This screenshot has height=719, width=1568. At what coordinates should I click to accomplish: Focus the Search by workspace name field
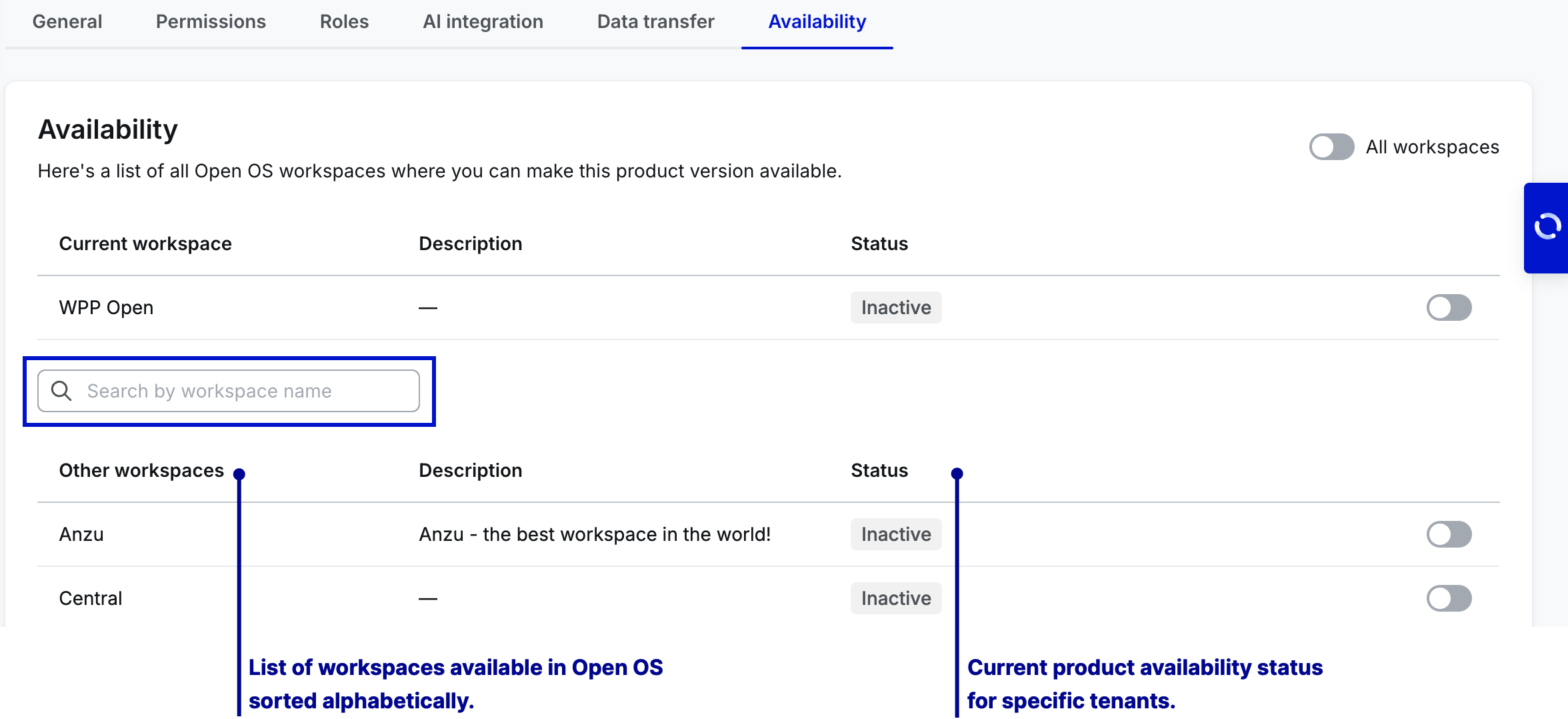240,391
